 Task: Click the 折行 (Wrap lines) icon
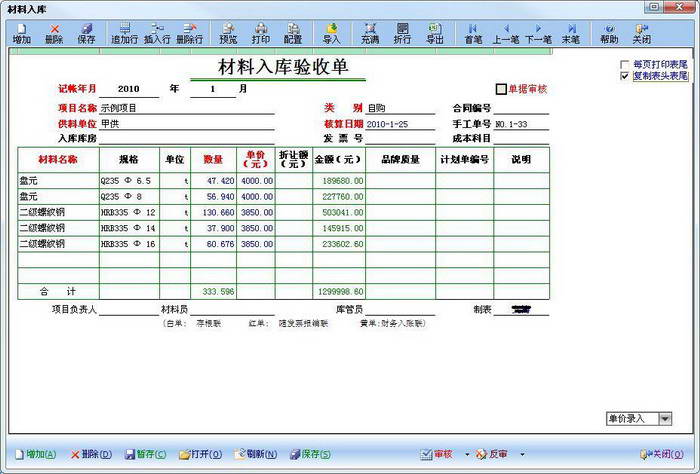(402, 34)
